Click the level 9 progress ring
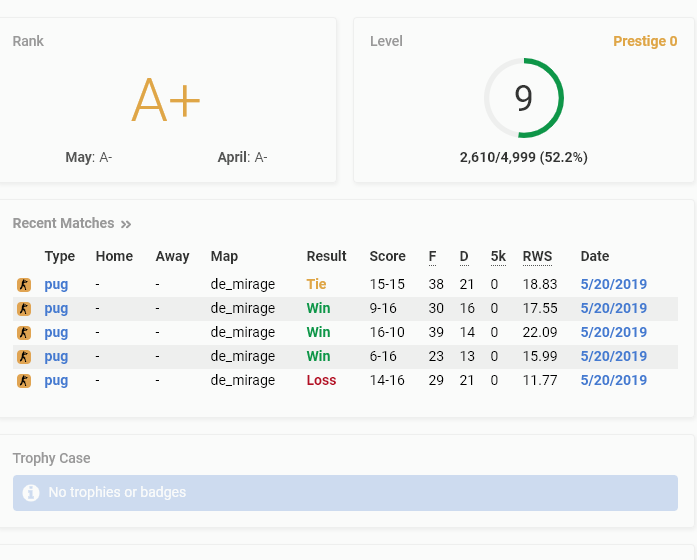697x560 pixels. click(524, 98)
